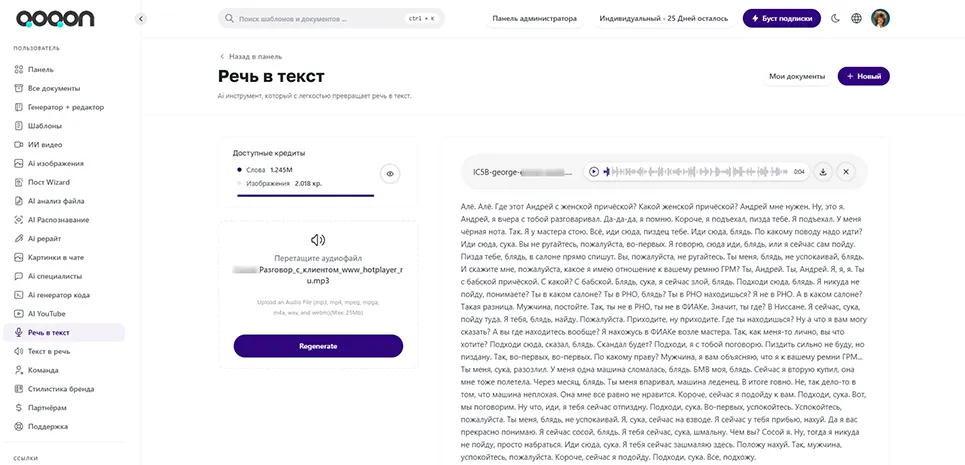Open Мои документы

click(796, 76)
